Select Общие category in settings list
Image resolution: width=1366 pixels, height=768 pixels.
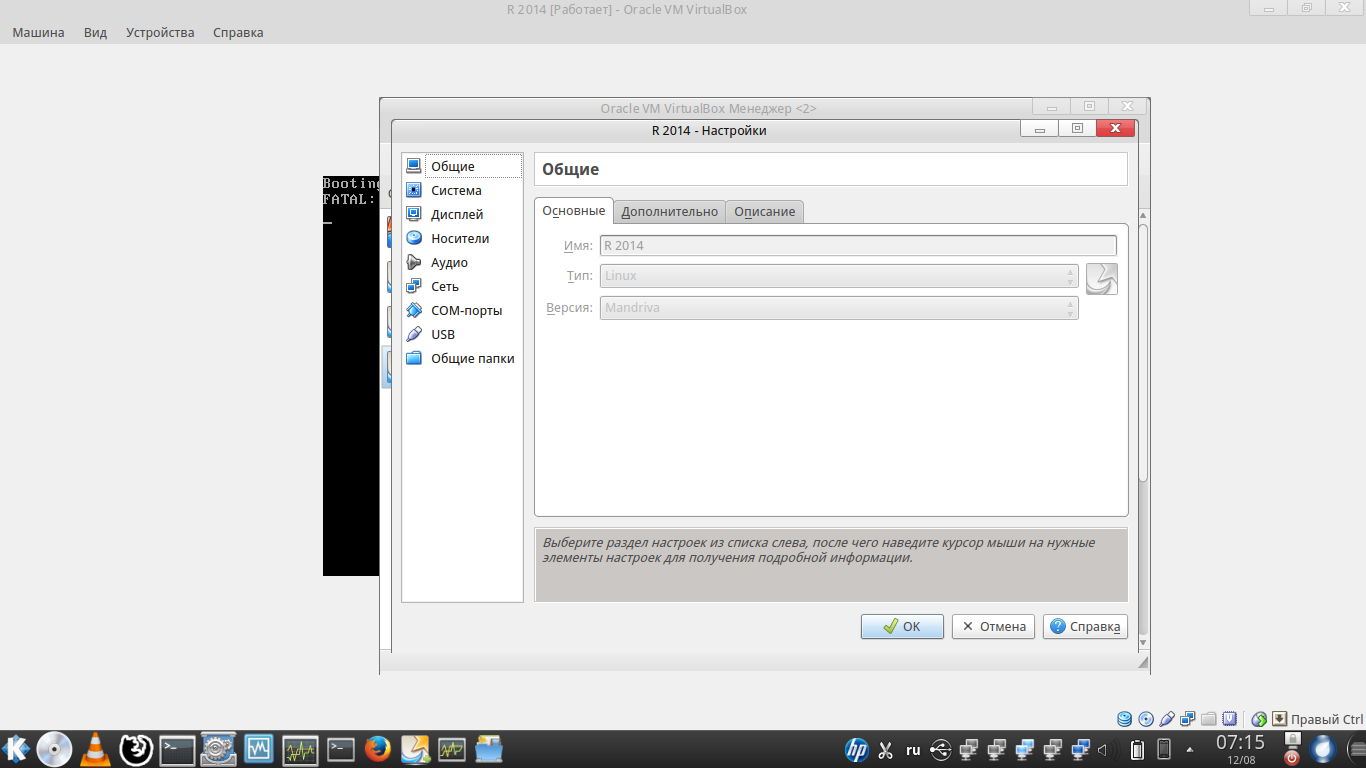[462, 166]
